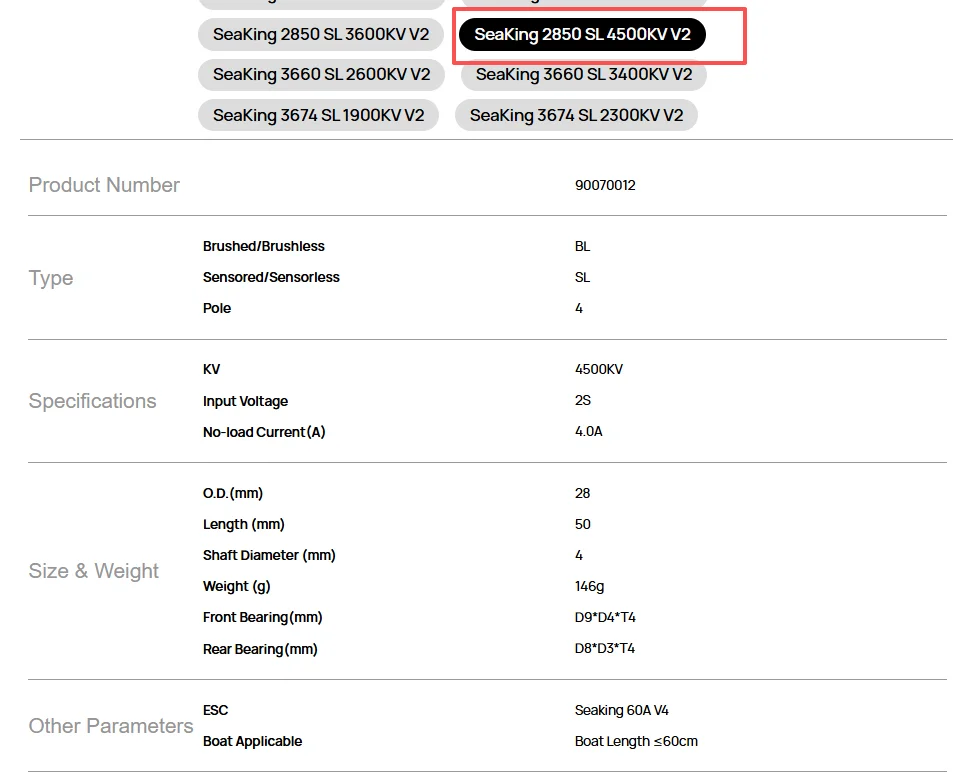
Task: Switch to SeaKing 3660 SL 2600KV V2
Action: coord(322,75)
